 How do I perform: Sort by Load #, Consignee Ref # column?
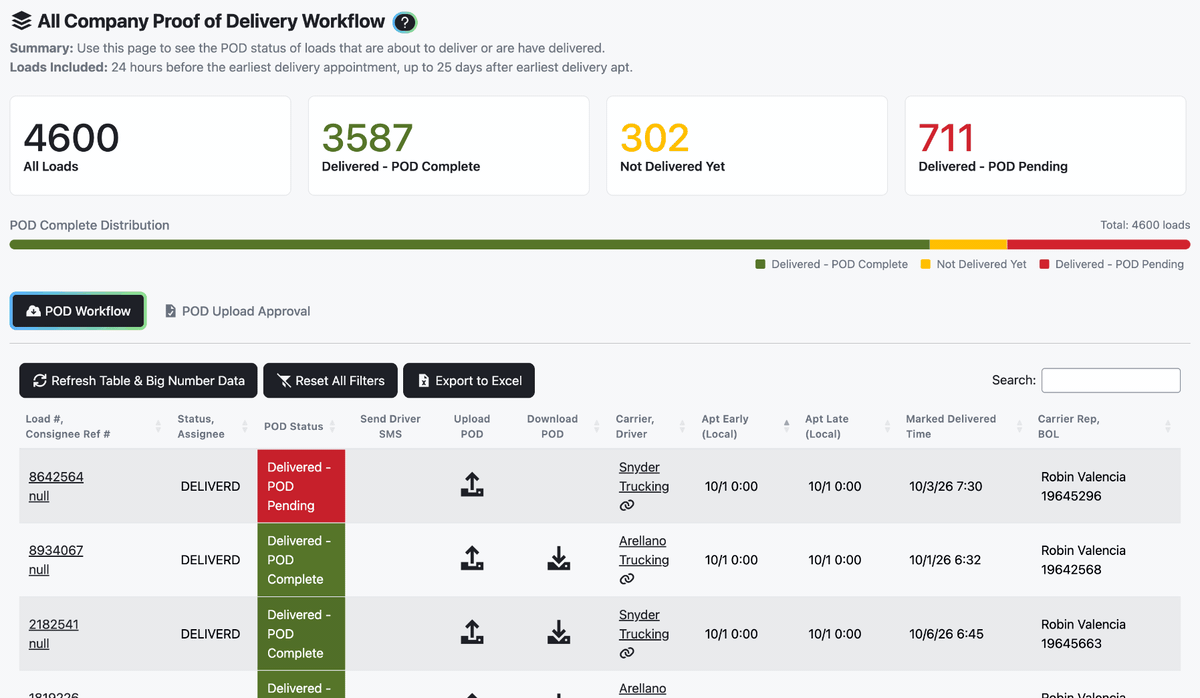94,426
